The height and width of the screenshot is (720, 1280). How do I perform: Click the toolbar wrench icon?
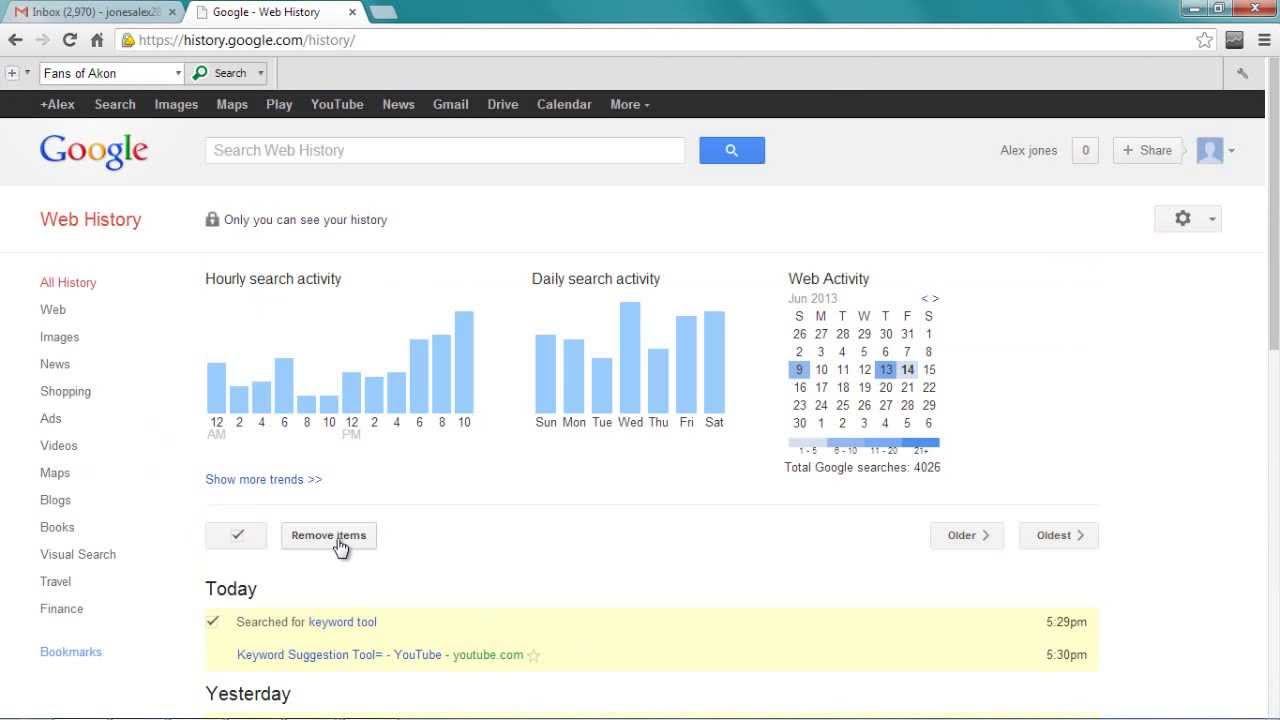(x=1242, y=73)
